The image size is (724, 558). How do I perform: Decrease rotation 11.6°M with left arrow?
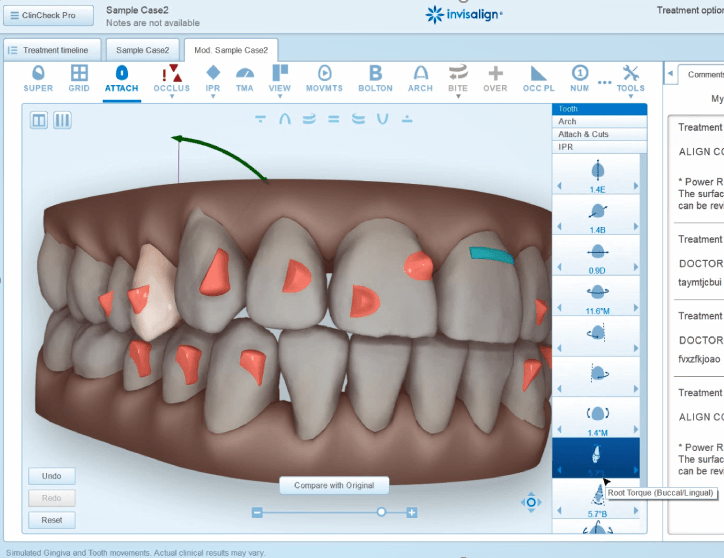(560, 308)
